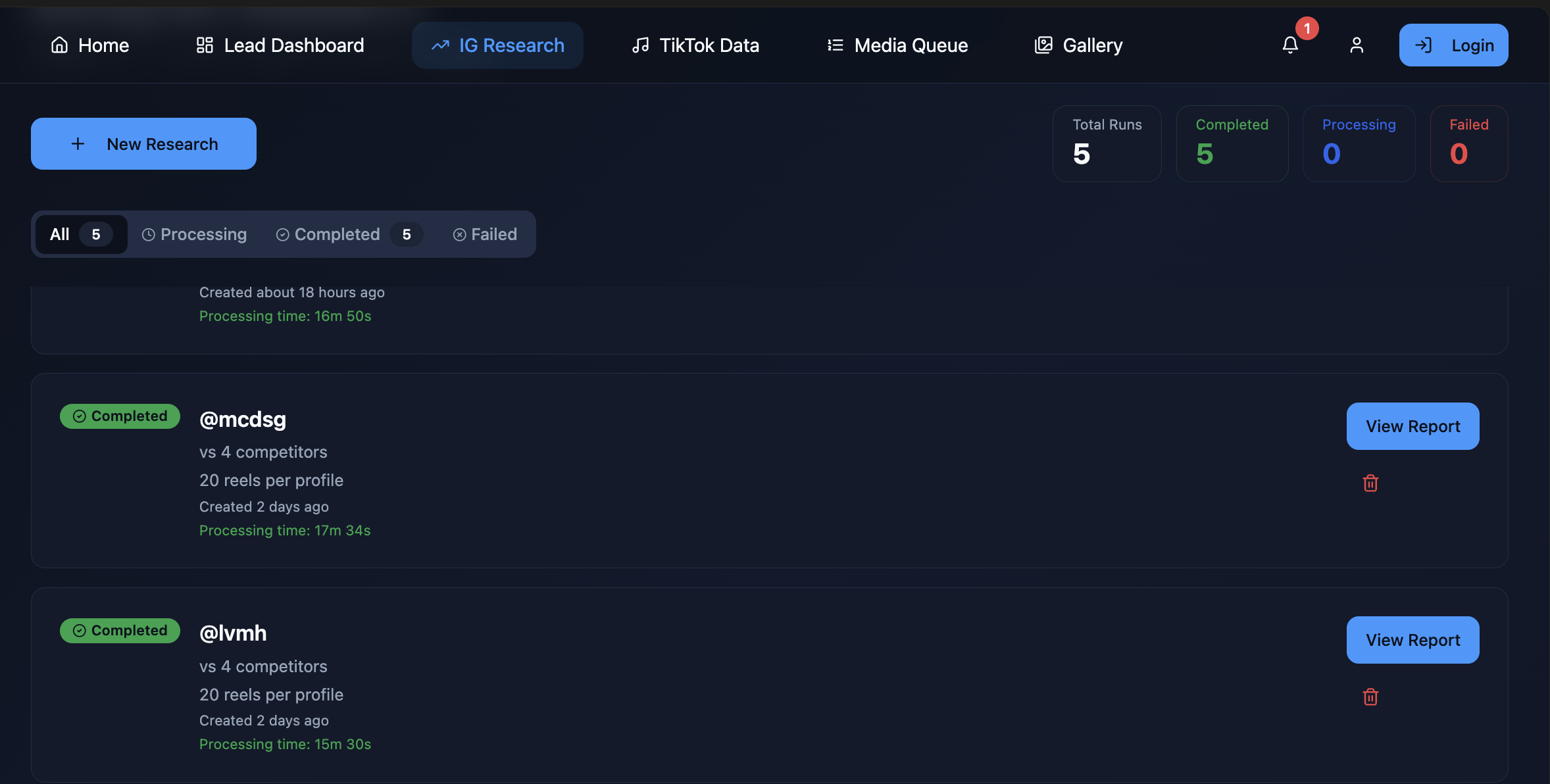Click the Login button

1453,45
